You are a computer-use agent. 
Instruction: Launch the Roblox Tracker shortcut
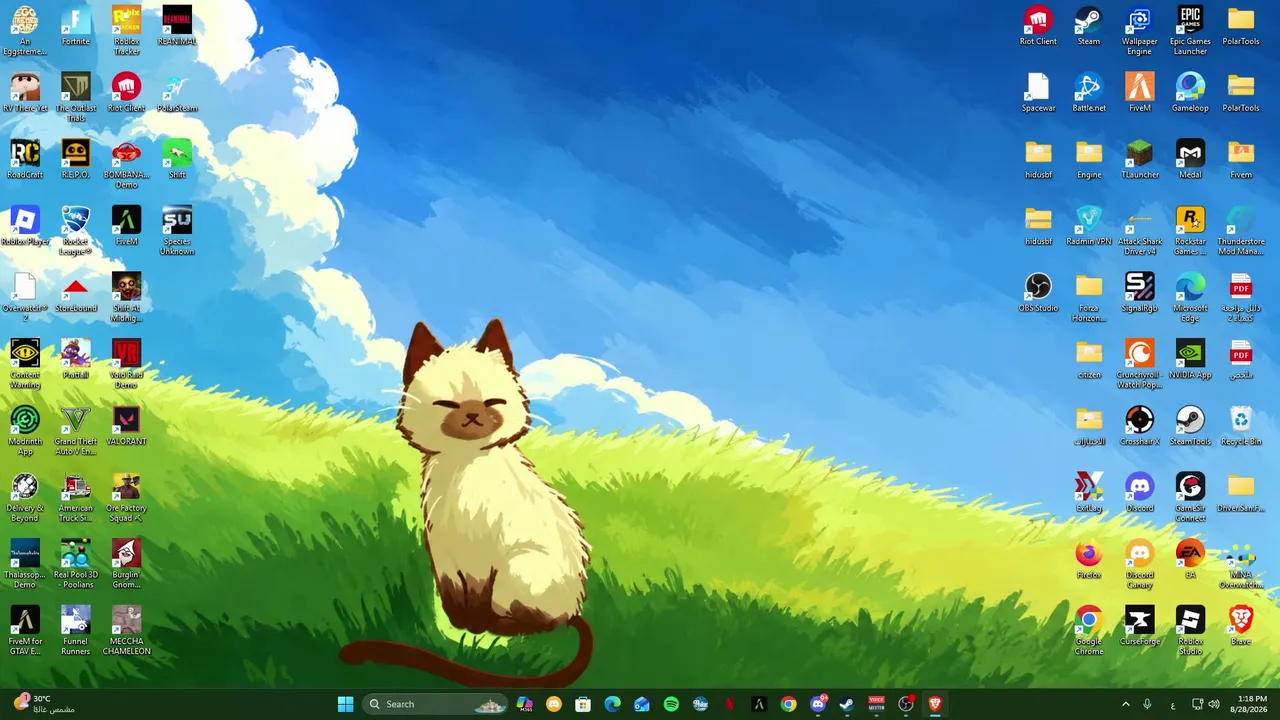point(126,30)
